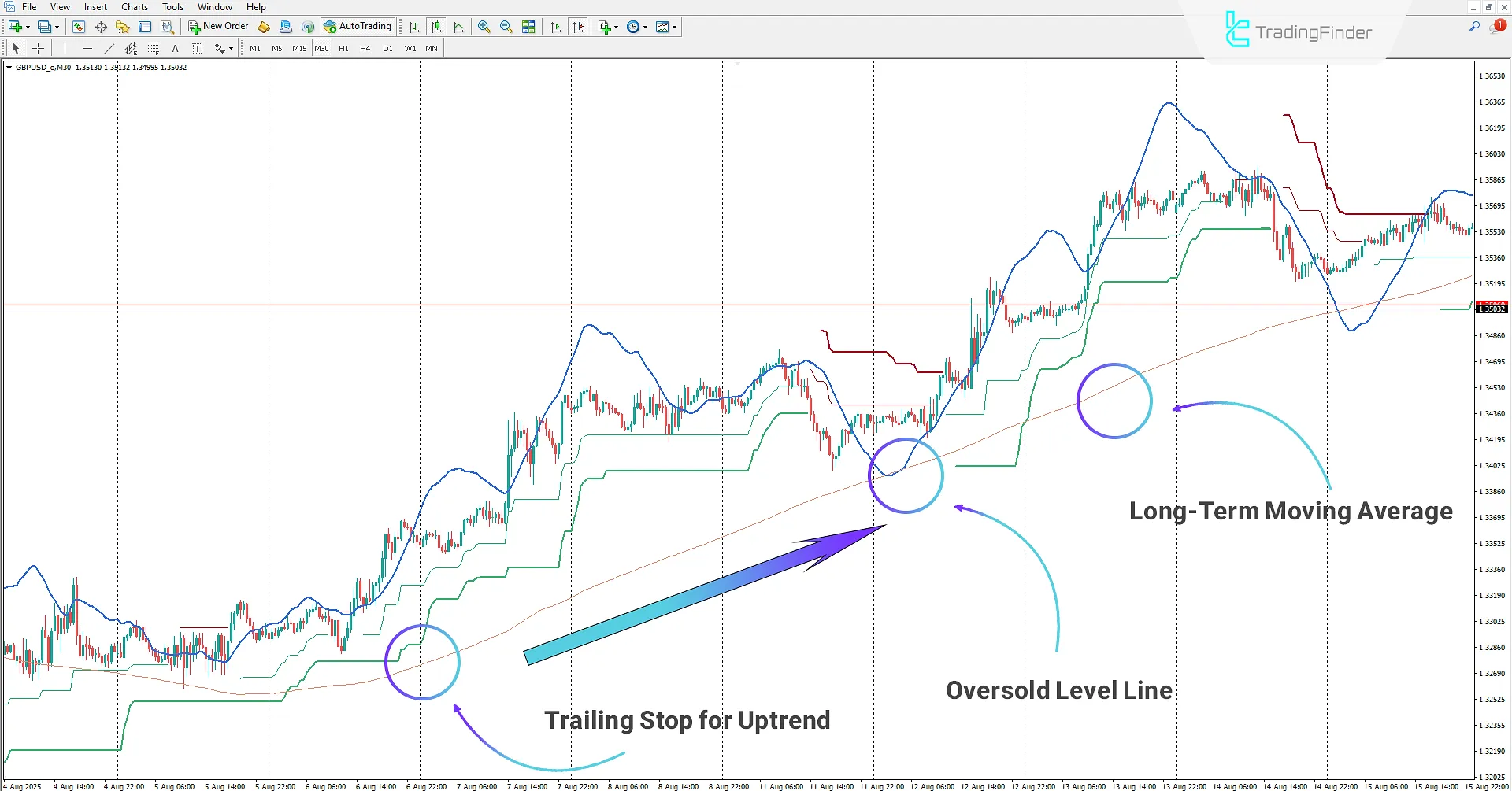The width and height of the screenshot is (1512, 791).
Task: Open the Insert menu
Action: coord(95,7)
